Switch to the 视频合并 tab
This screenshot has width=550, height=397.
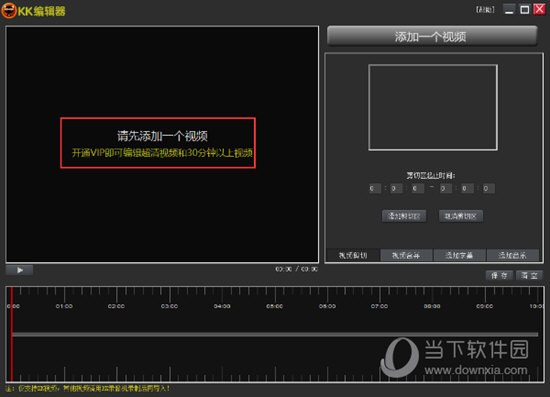click(406, 255)
